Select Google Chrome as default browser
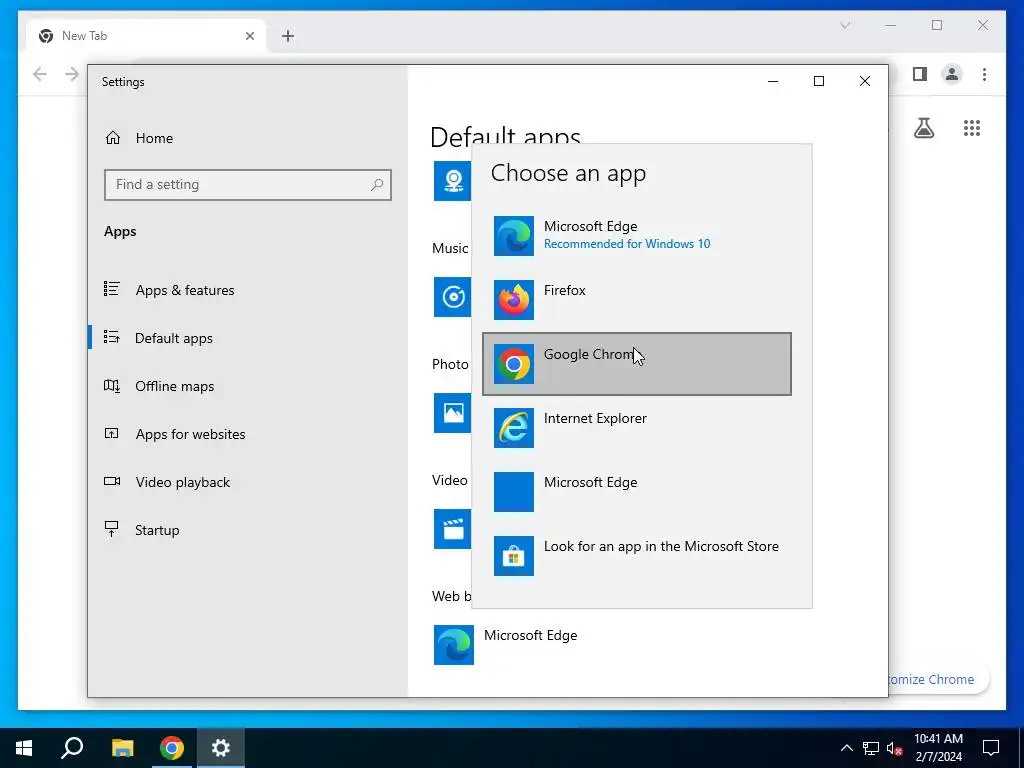 [x=637, y=364]
